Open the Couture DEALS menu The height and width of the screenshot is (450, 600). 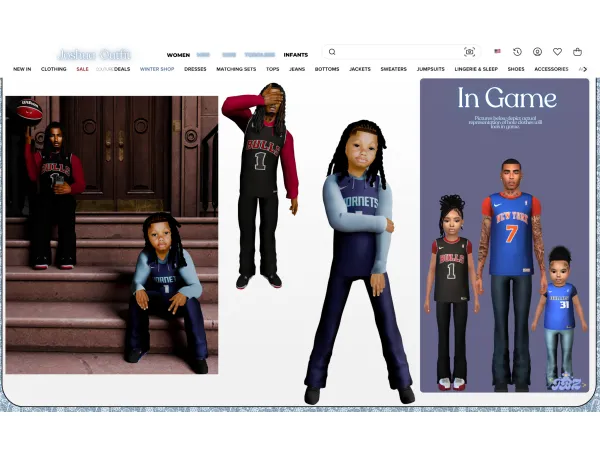click(113, 69)
